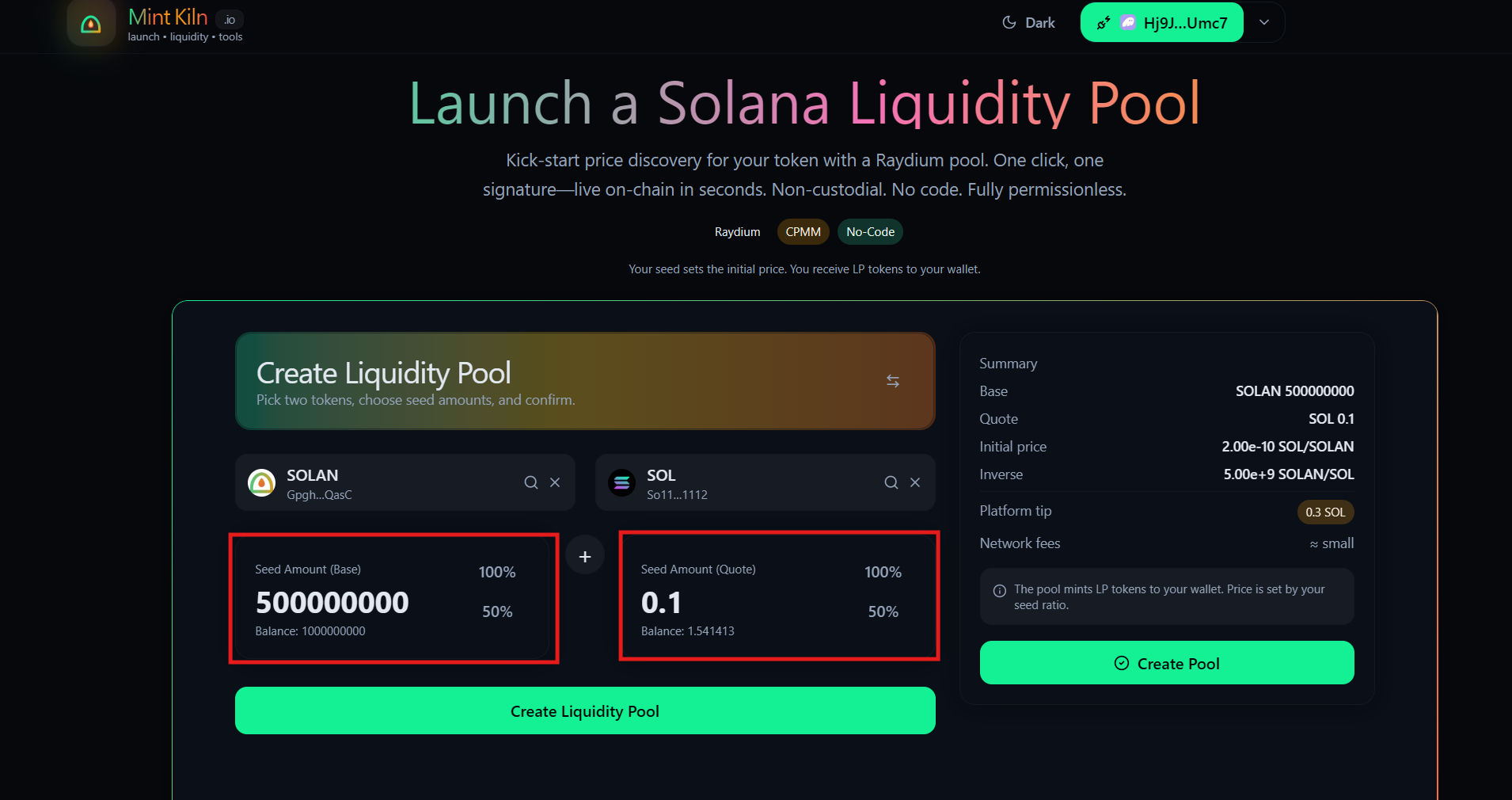Expand the wallet account dropdown chevron
This screenshot has width=1512, height=800.
pyautogui.click(x=1263, y=22)
